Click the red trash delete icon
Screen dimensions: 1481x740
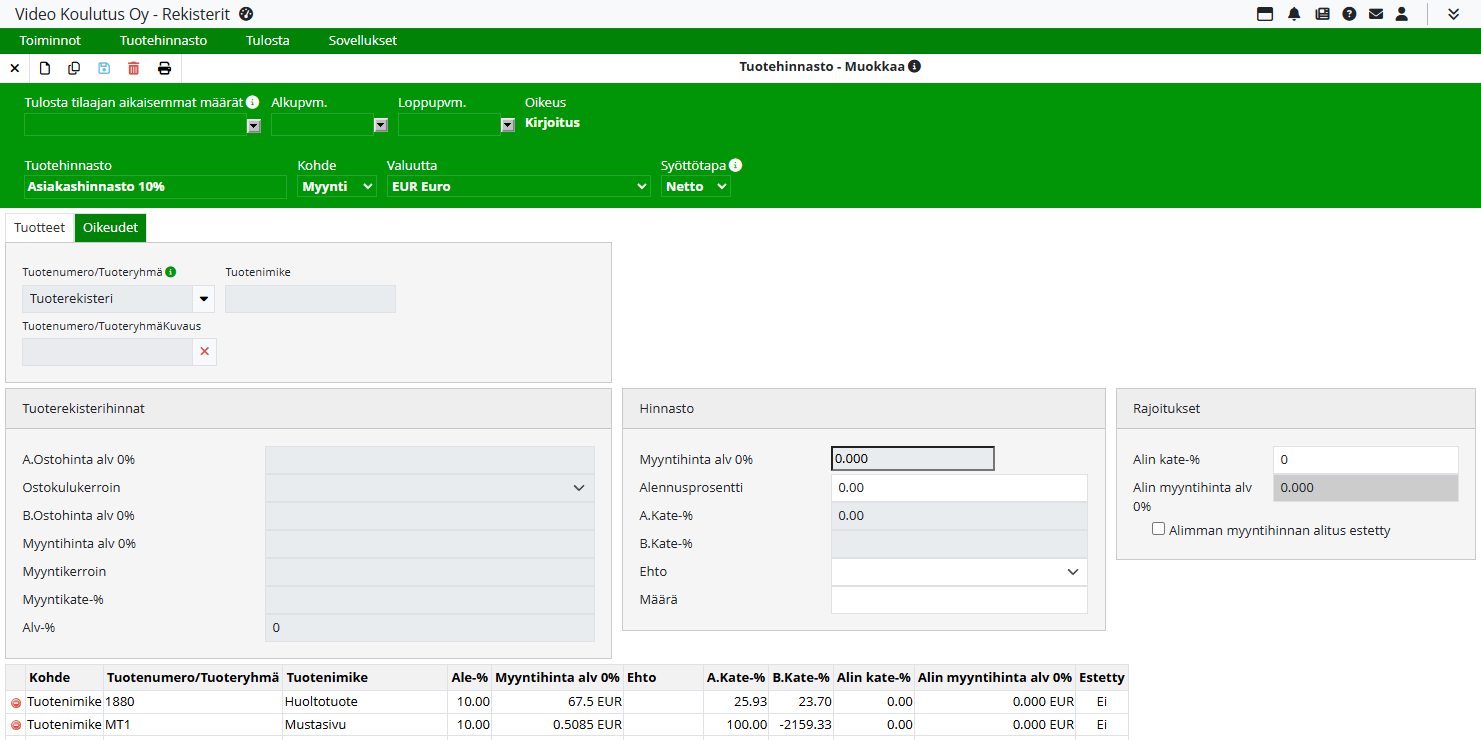click(x=134, y=68)
